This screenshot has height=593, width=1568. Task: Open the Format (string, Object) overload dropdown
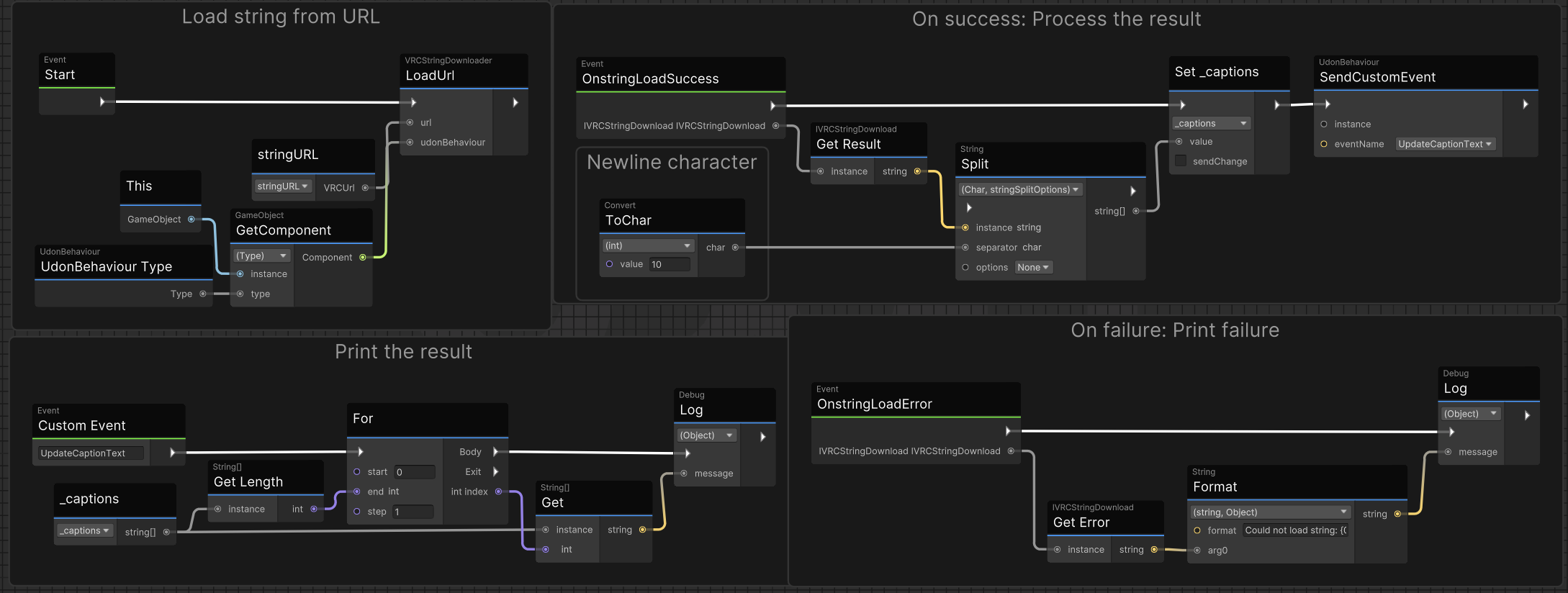1270,512
